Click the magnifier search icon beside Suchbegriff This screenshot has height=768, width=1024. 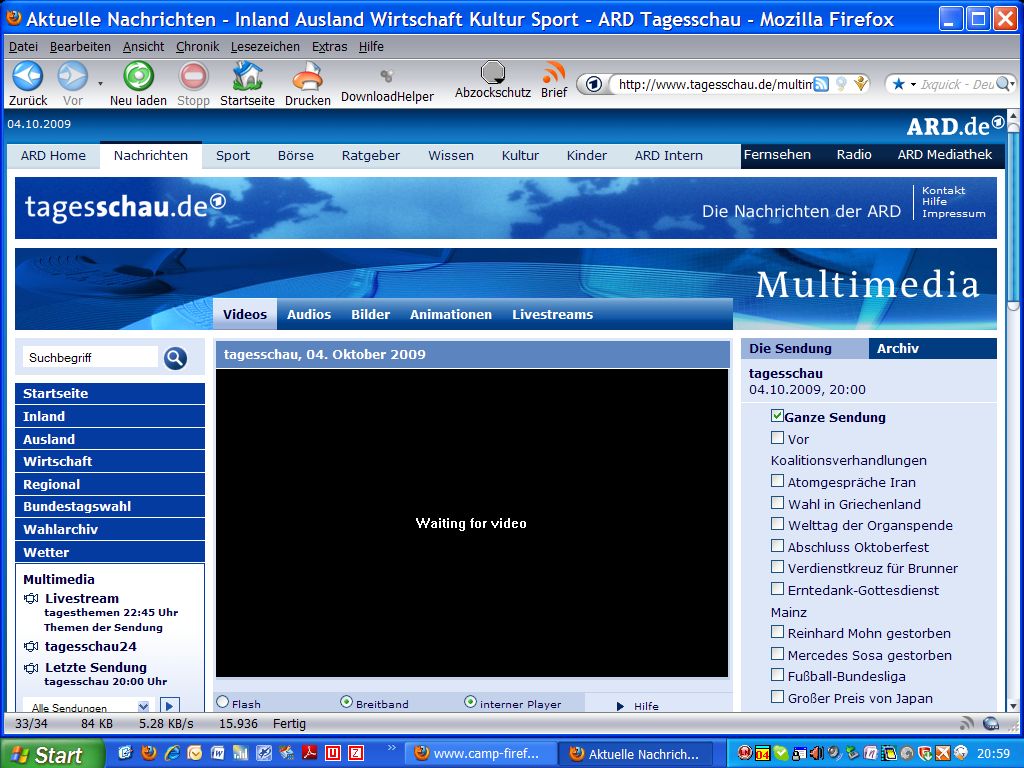pyautogui.click(x=175, y=358)
